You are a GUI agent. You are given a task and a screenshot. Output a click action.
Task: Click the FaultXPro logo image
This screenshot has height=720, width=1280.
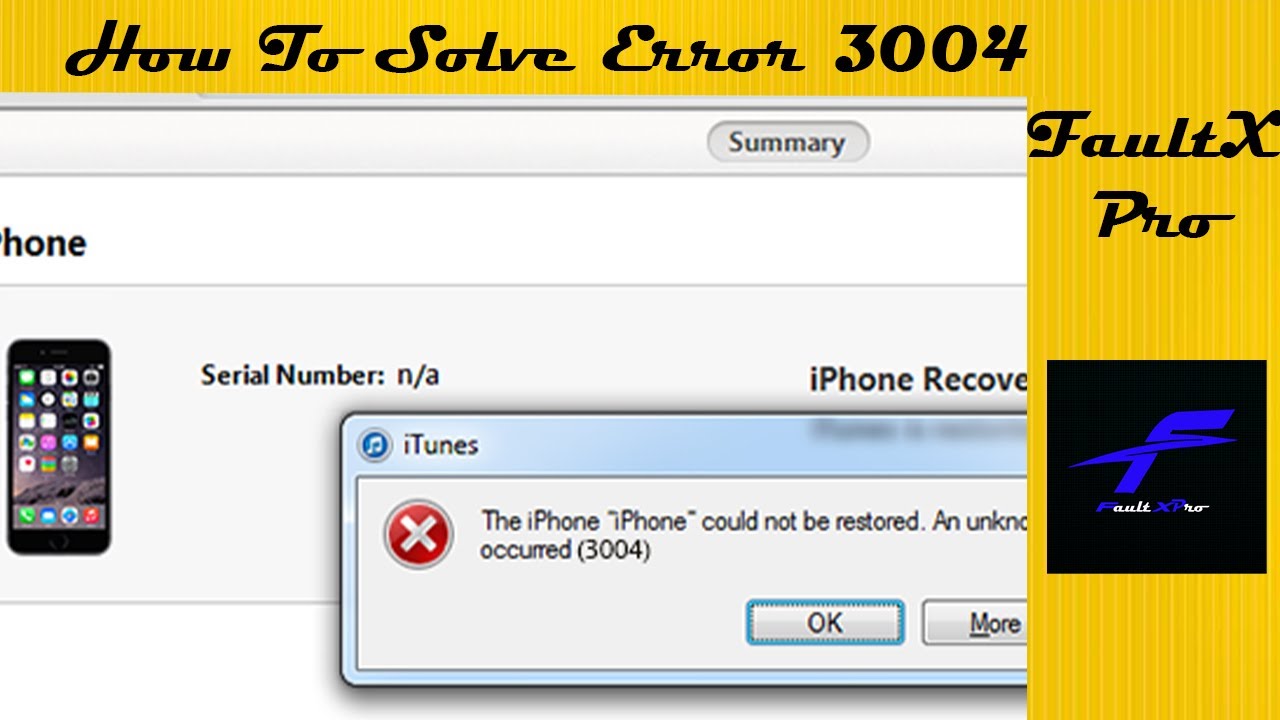click(1156, 467)
